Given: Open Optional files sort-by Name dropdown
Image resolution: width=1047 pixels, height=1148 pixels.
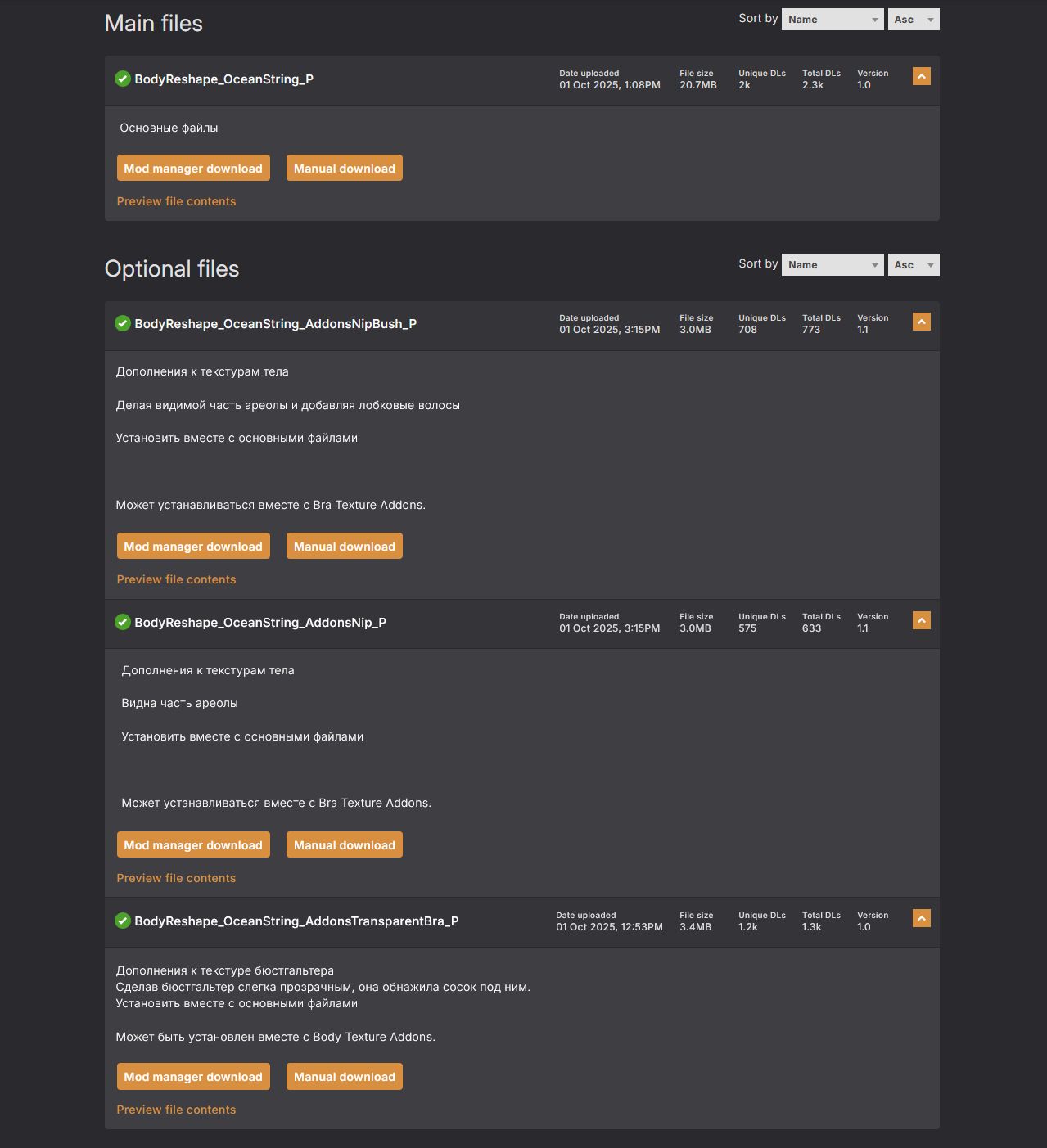Looking at the screenshot, I should 832,265.
